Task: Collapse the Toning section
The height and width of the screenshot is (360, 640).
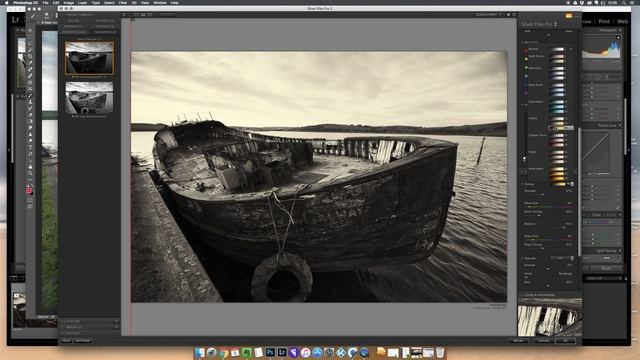Action: tap(522, 184)
